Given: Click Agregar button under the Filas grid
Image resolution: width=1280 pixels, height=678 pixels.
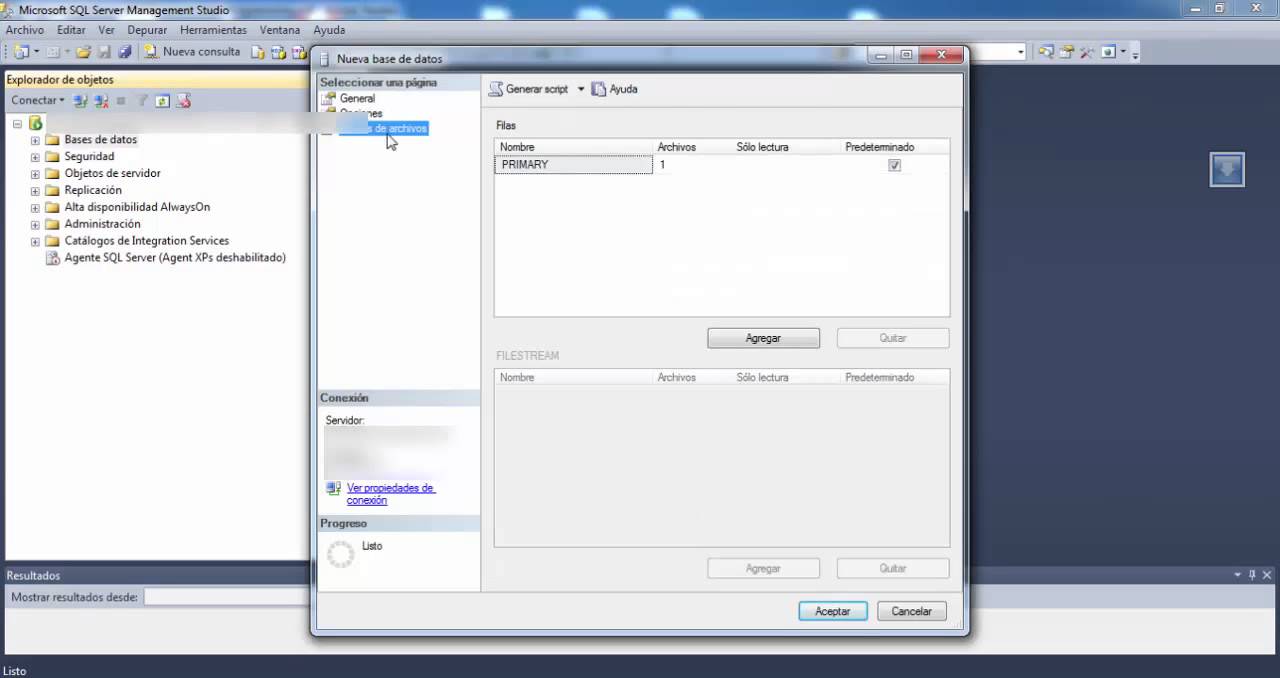Looking at the screenshot, I should point(763,338).
